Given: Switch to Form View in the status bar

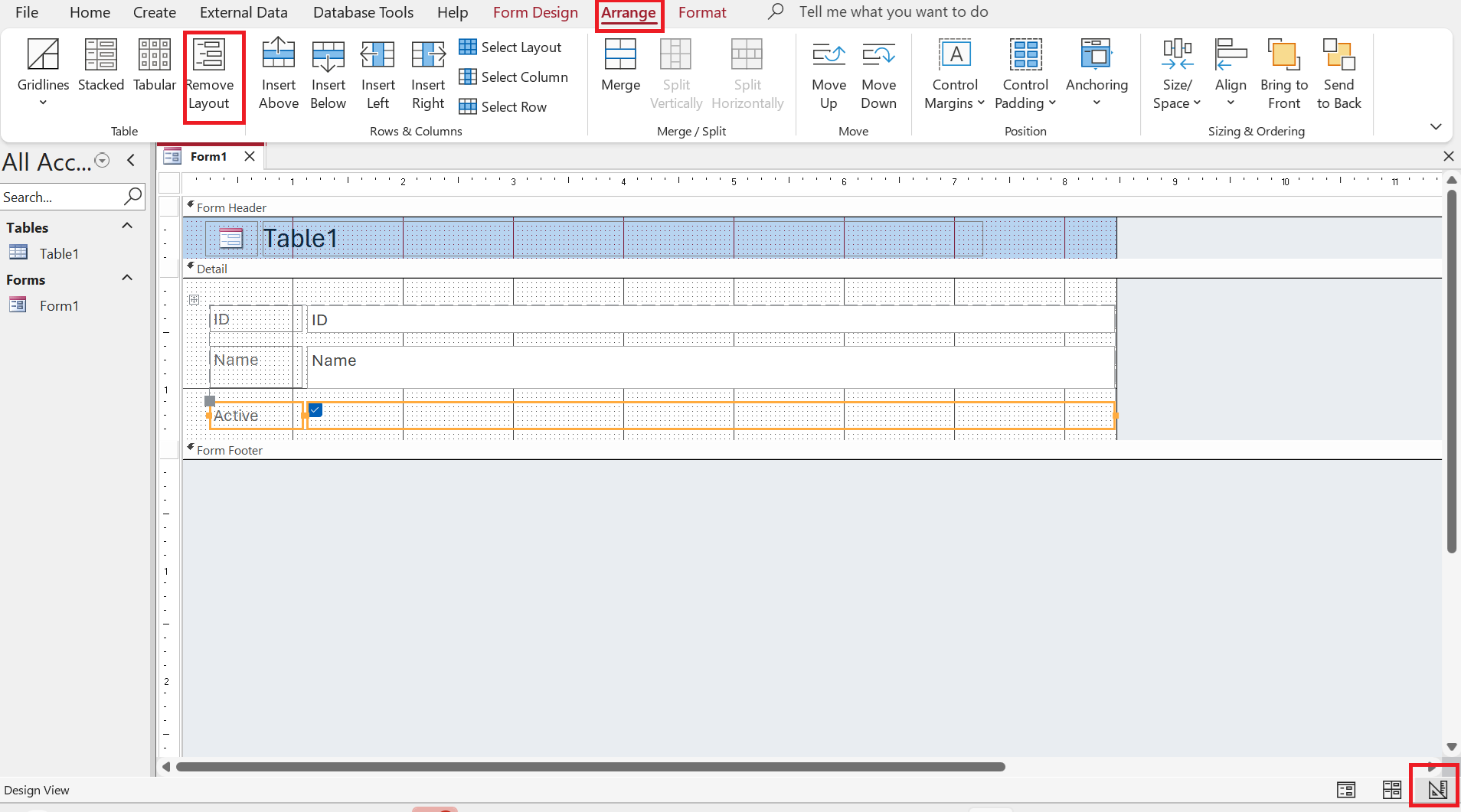Looking at the screenshot, I should (1346, 790).
